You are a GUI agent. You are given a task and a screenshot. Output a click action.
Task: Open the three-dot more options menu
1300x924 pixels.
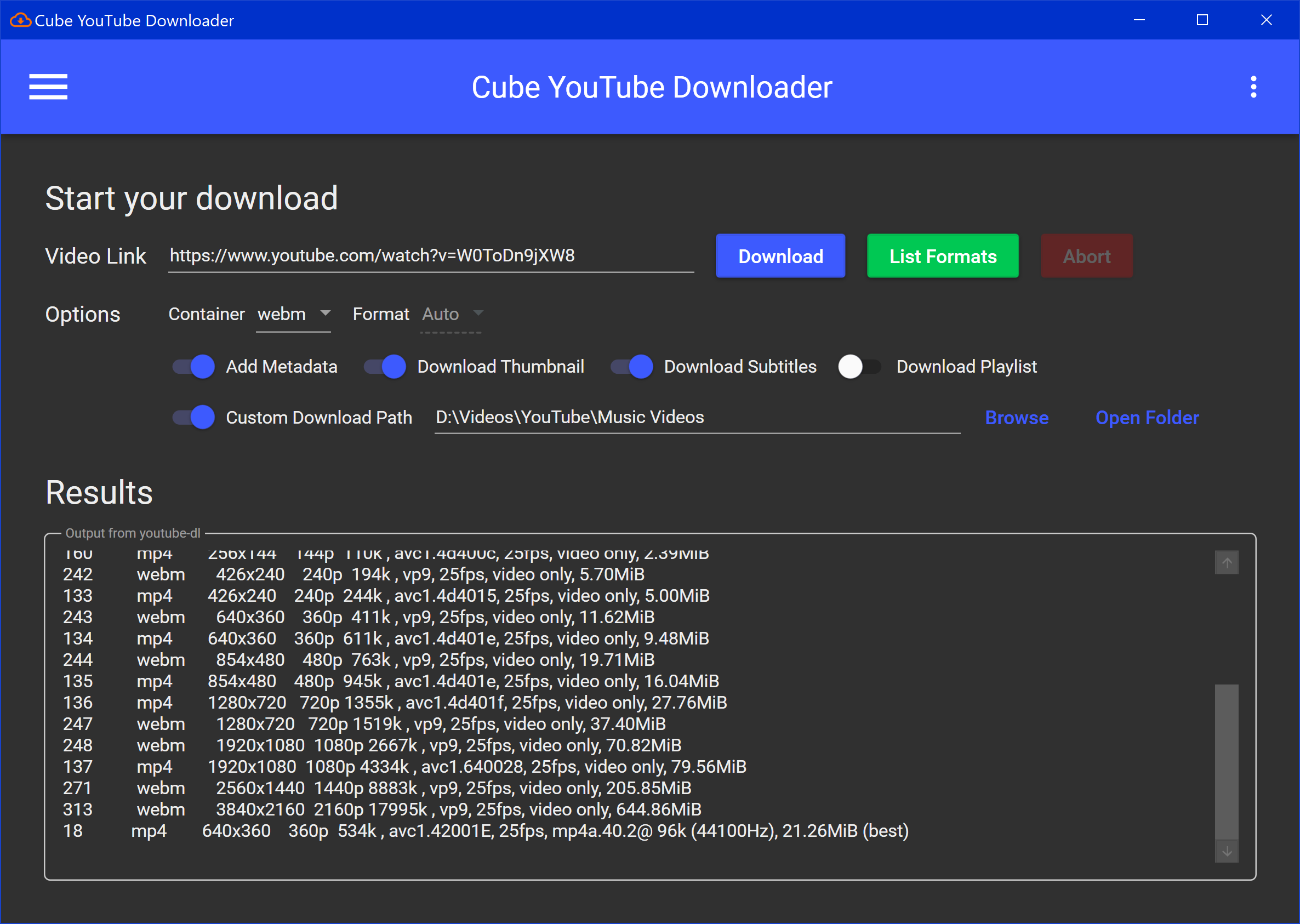[x=1253, y=87]
